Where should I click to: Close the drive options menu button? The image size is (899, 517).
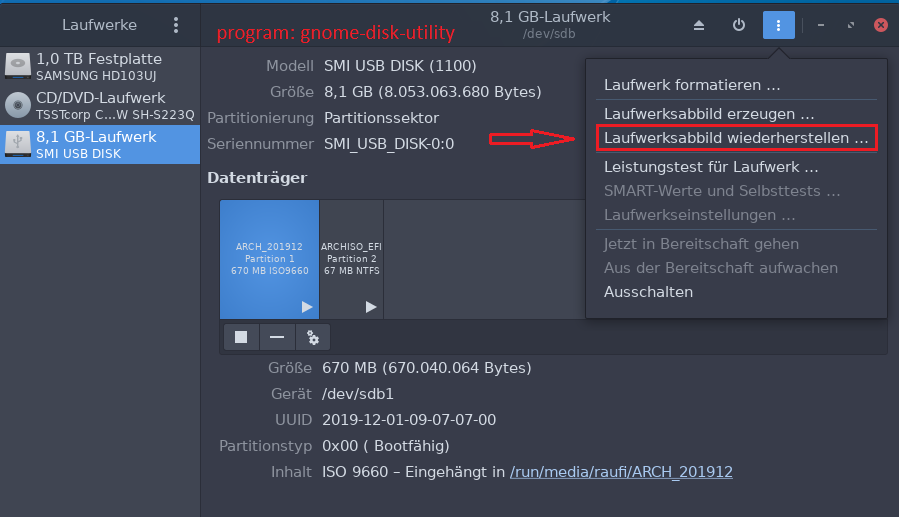pos(778,25)
